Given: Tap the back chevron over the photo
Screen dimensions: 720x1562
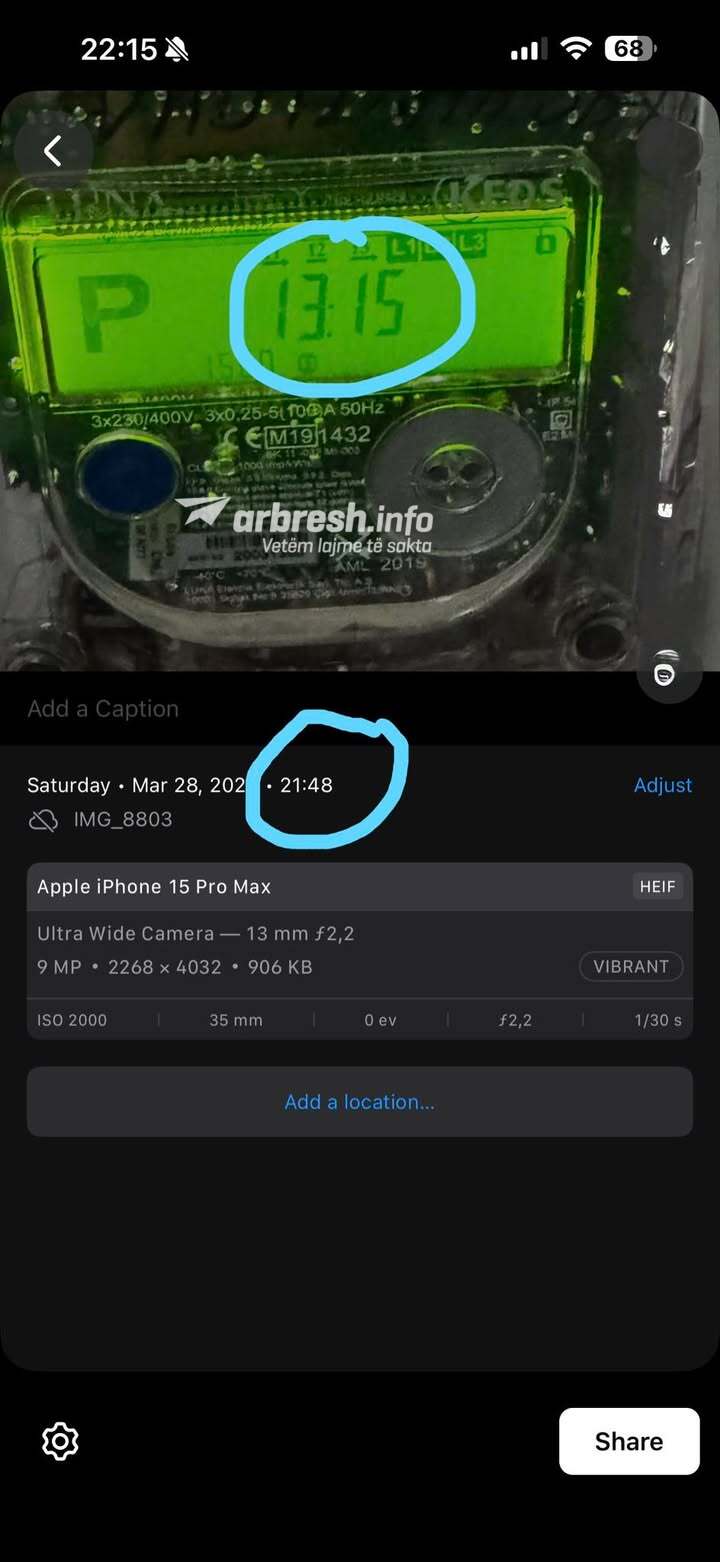Looking at the screenshot, I should pyautogui.click(x=53, y=151).
